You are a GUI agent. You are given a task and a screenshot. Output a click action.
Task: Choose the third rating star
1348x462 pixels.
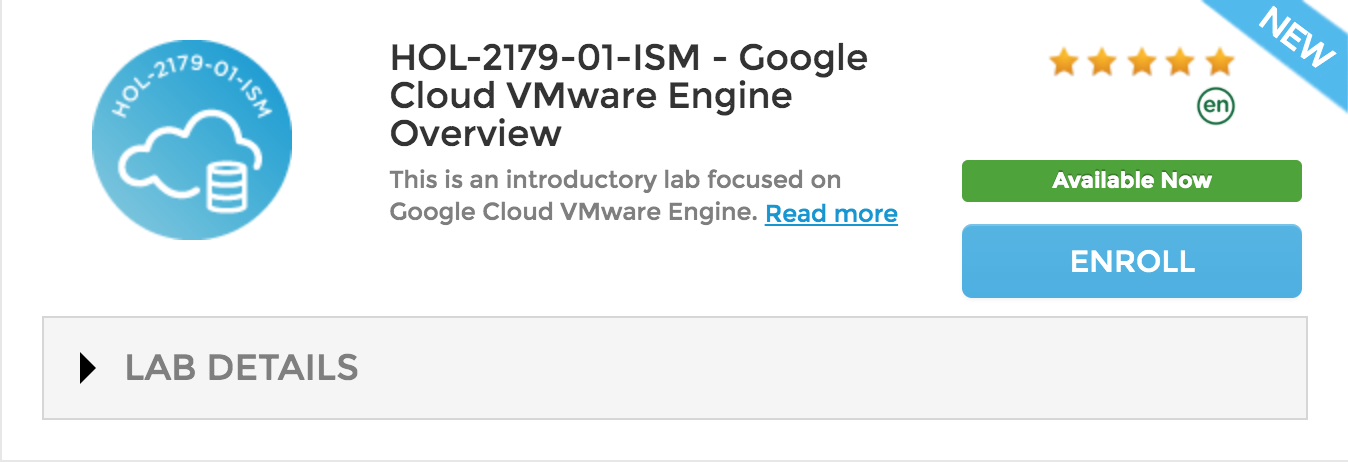point(1141,63)
